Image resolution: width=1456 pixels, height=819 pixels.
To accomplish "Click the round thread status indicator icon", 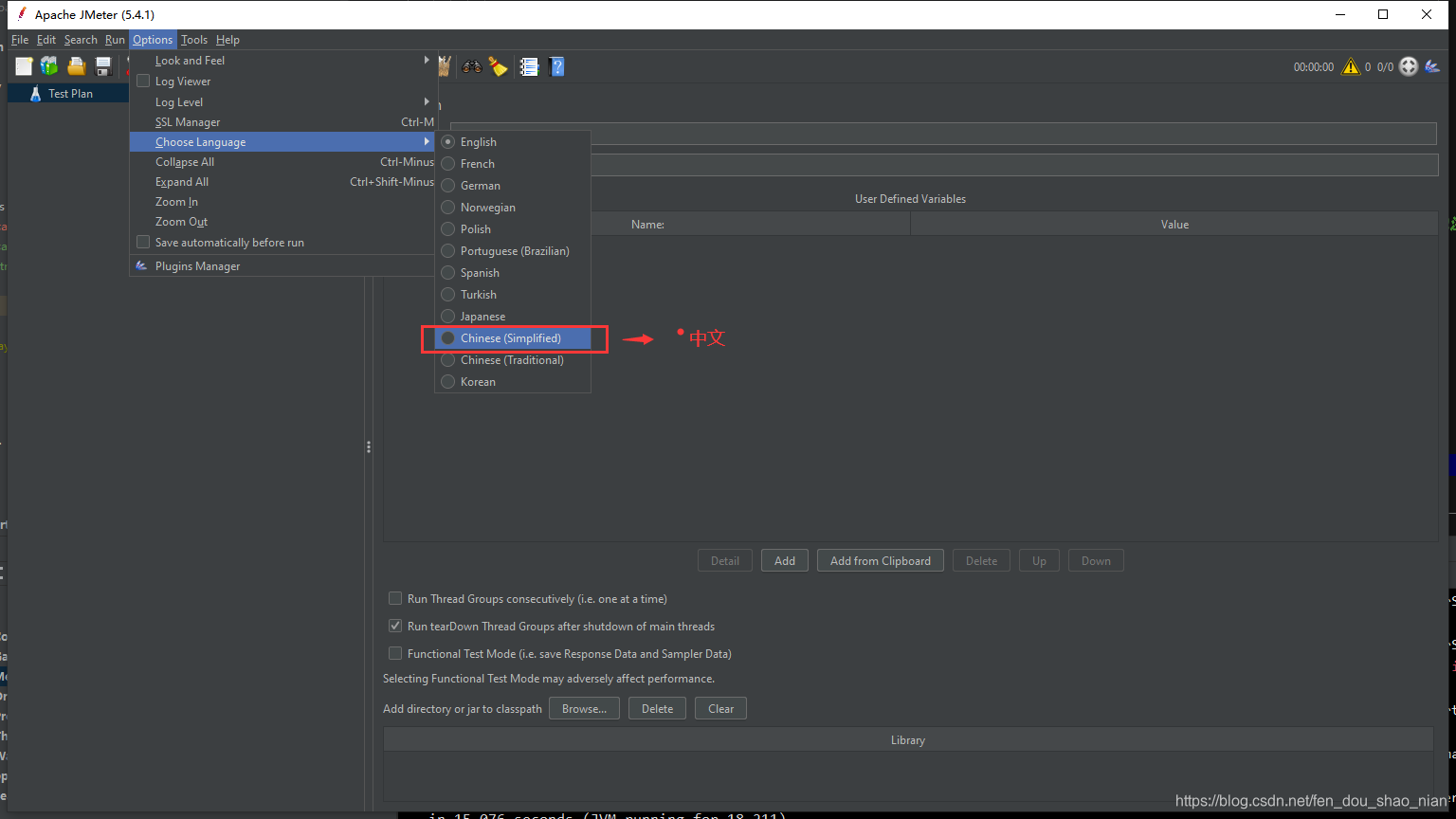I will point(1409,66).
